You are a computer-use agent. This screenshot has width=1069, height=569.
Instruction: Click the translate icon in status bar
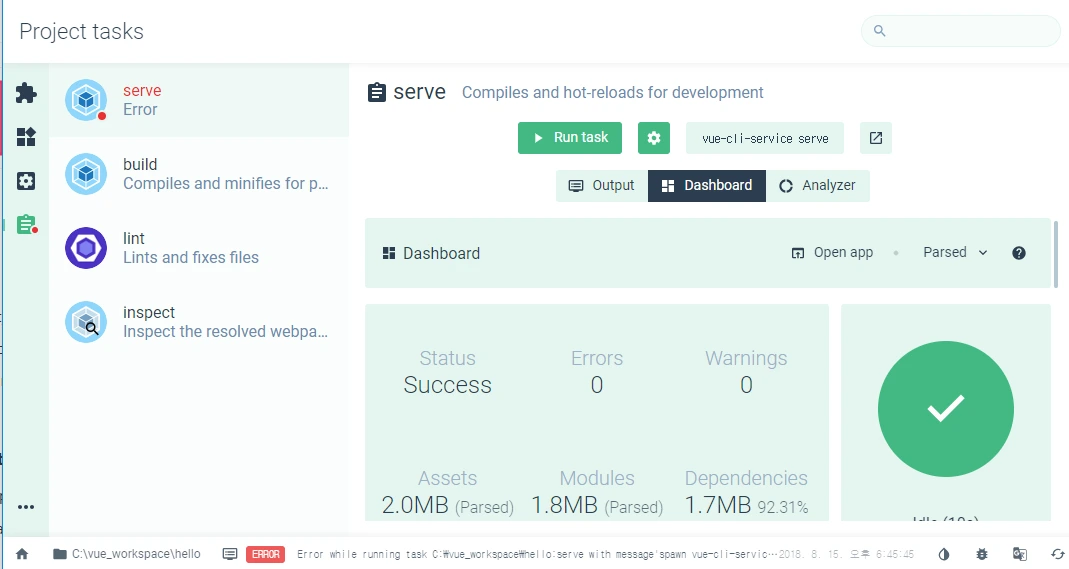1019,554
